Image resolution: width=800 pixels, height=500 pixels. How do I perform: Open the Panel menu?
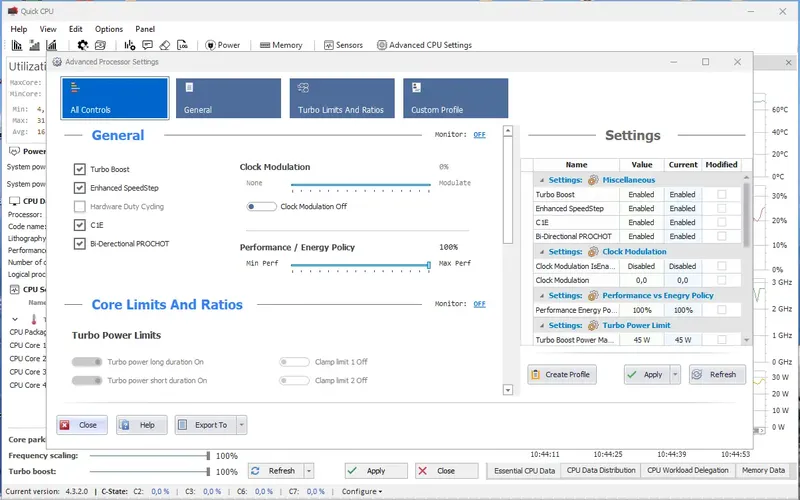pos(145,29)
